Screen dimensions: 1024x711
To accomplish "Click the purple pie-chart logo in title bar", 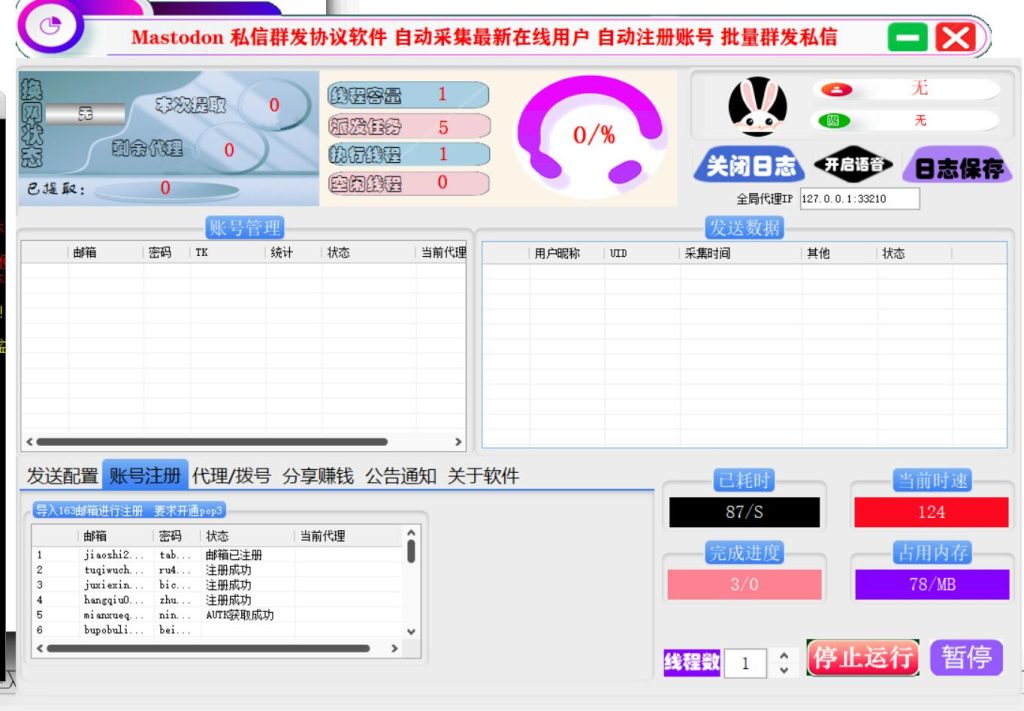I will click(50, 27).
